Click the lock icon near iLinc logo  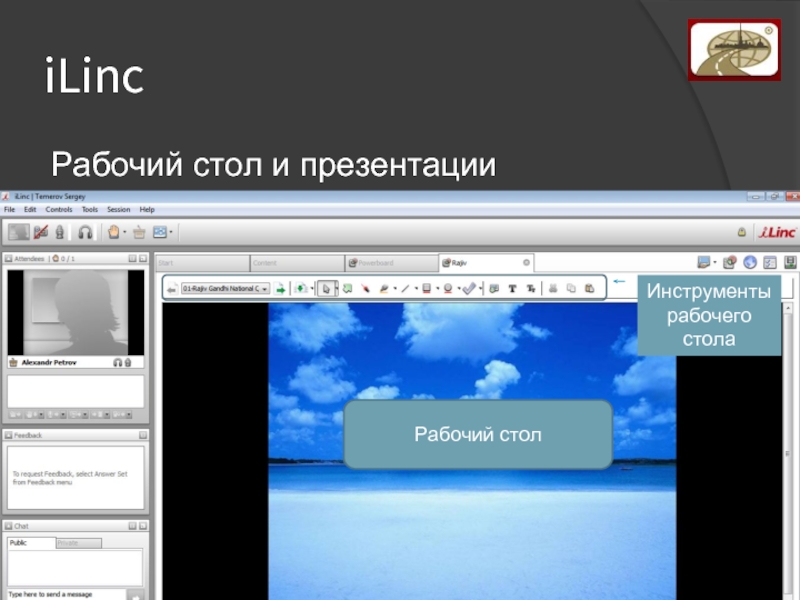coord(742,232)
